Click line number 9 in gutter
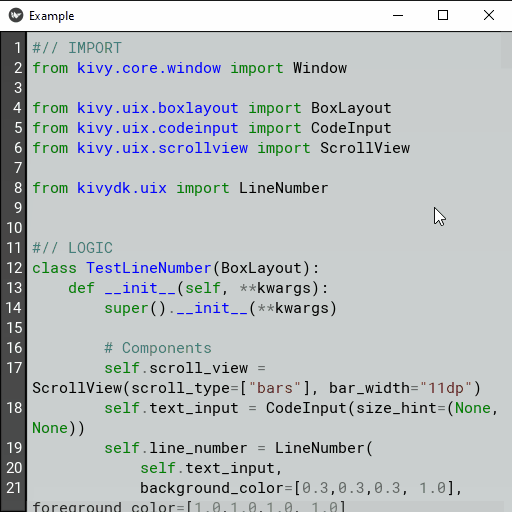 pyautogui.click(x=18, y=208)
